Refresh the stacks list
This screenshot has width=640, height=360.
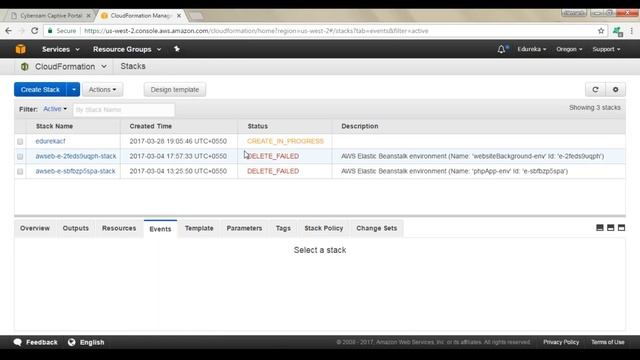point(595,89)
